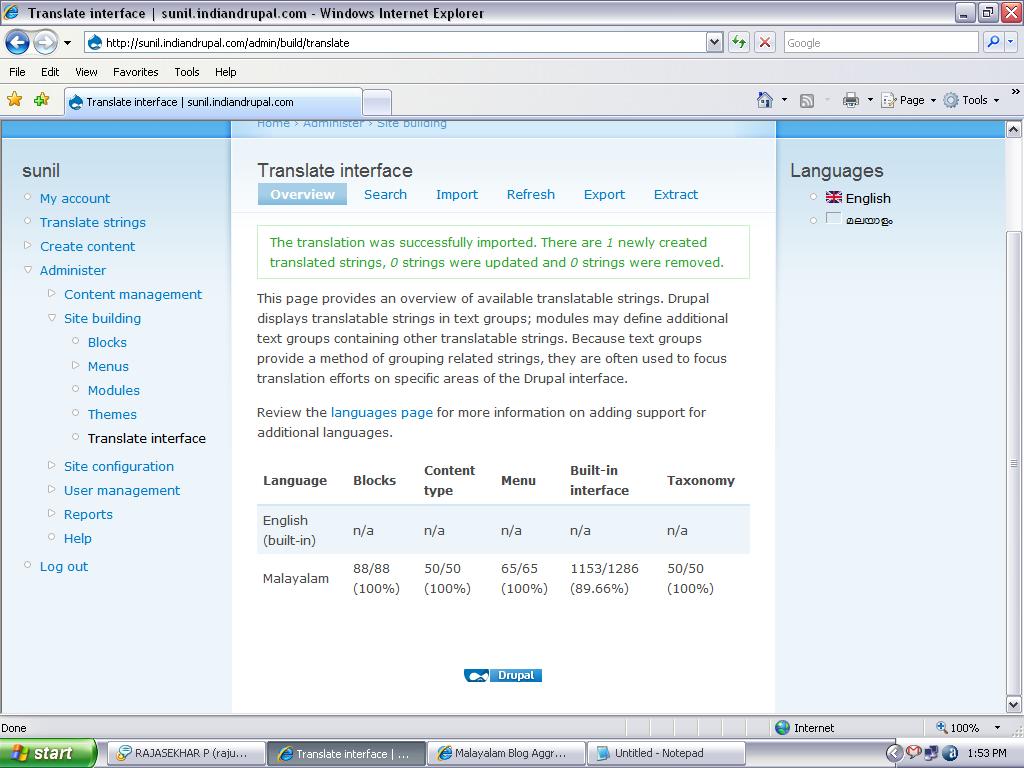Click the vertical scrollbar up arrow
This screenshot has height=768, width=1024.
tap(1015, 128)
